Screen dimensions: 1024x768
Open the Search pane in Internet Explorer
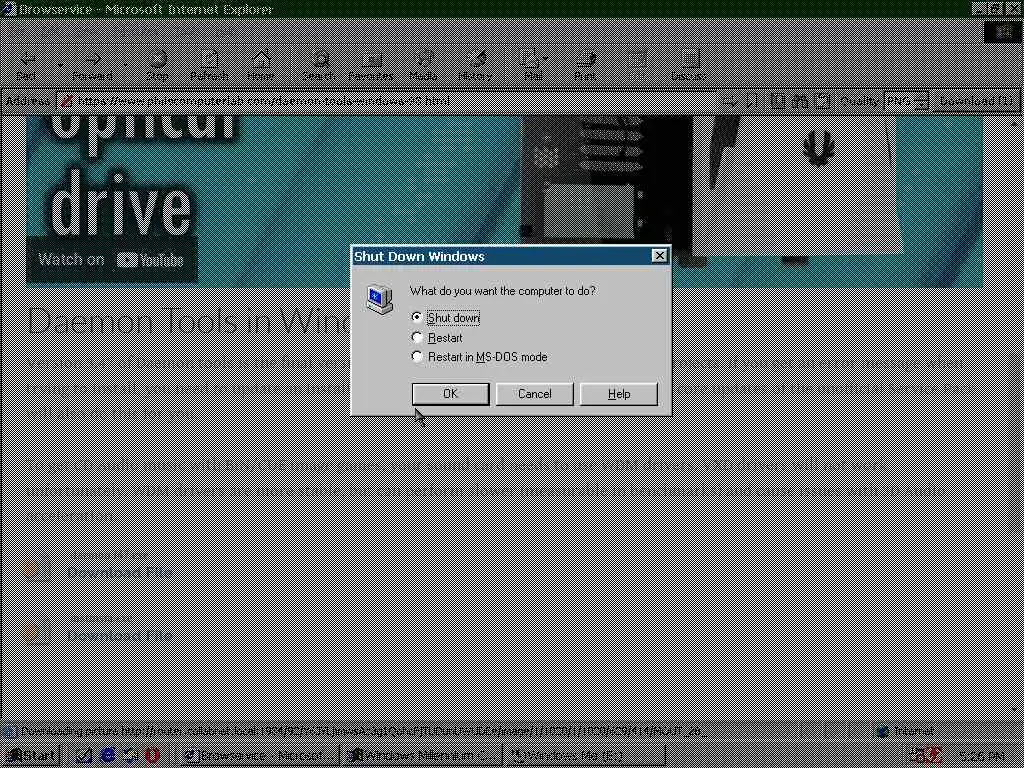click(319, 65)
